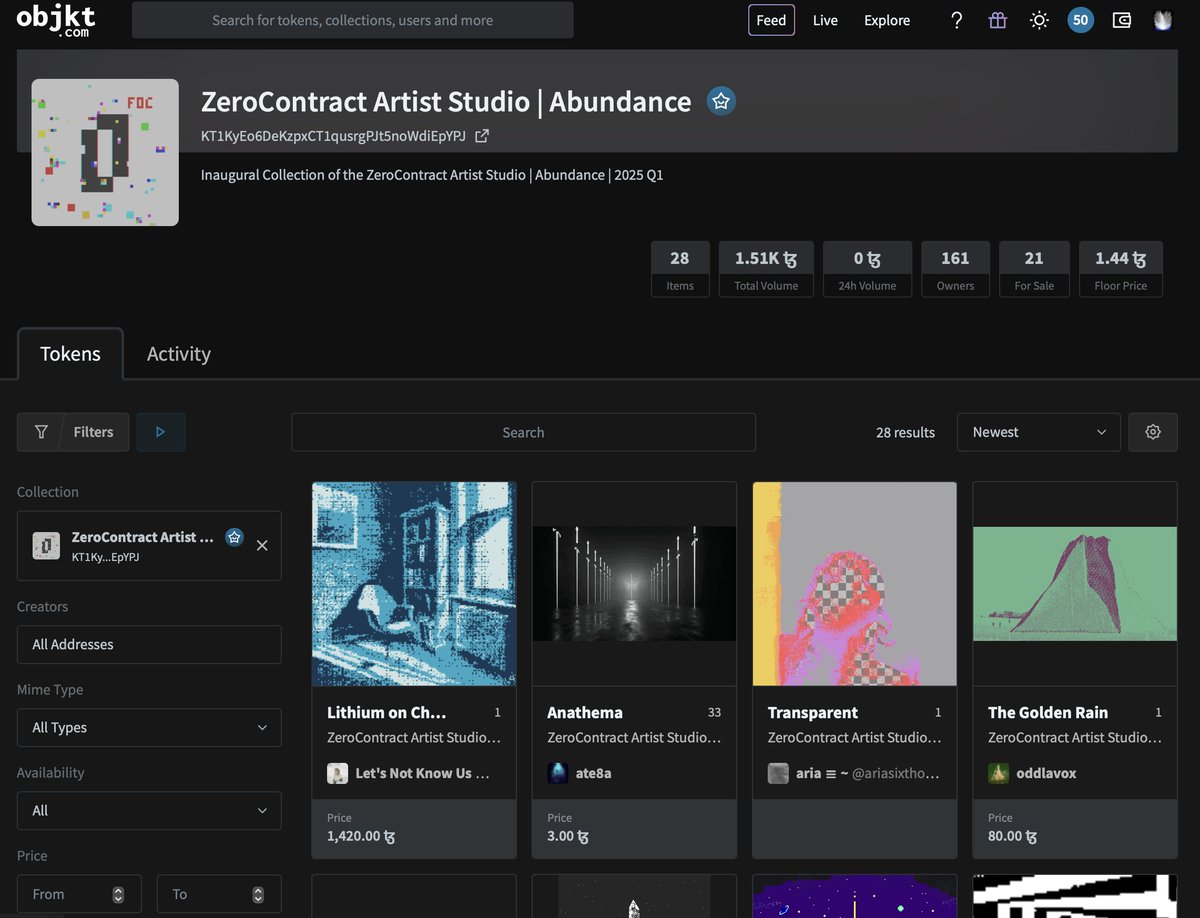1200x918 pixels.
Task: Click the Let's Not Know Us creator avatar
Action: pos(337,773)
